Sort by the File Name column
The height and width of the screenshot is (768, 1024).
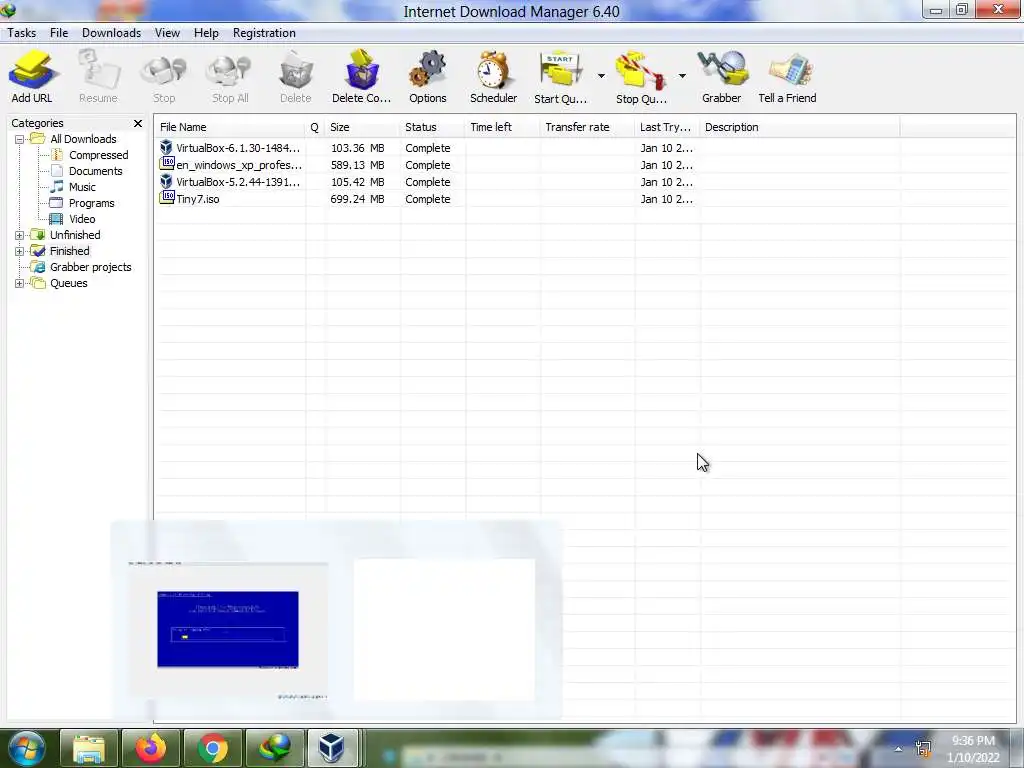pyautogui.click(x=230, y=127)
